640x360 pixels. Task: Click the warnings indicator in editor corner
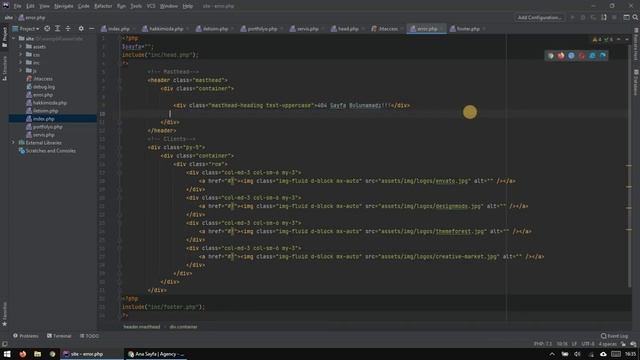coord(597,40)
